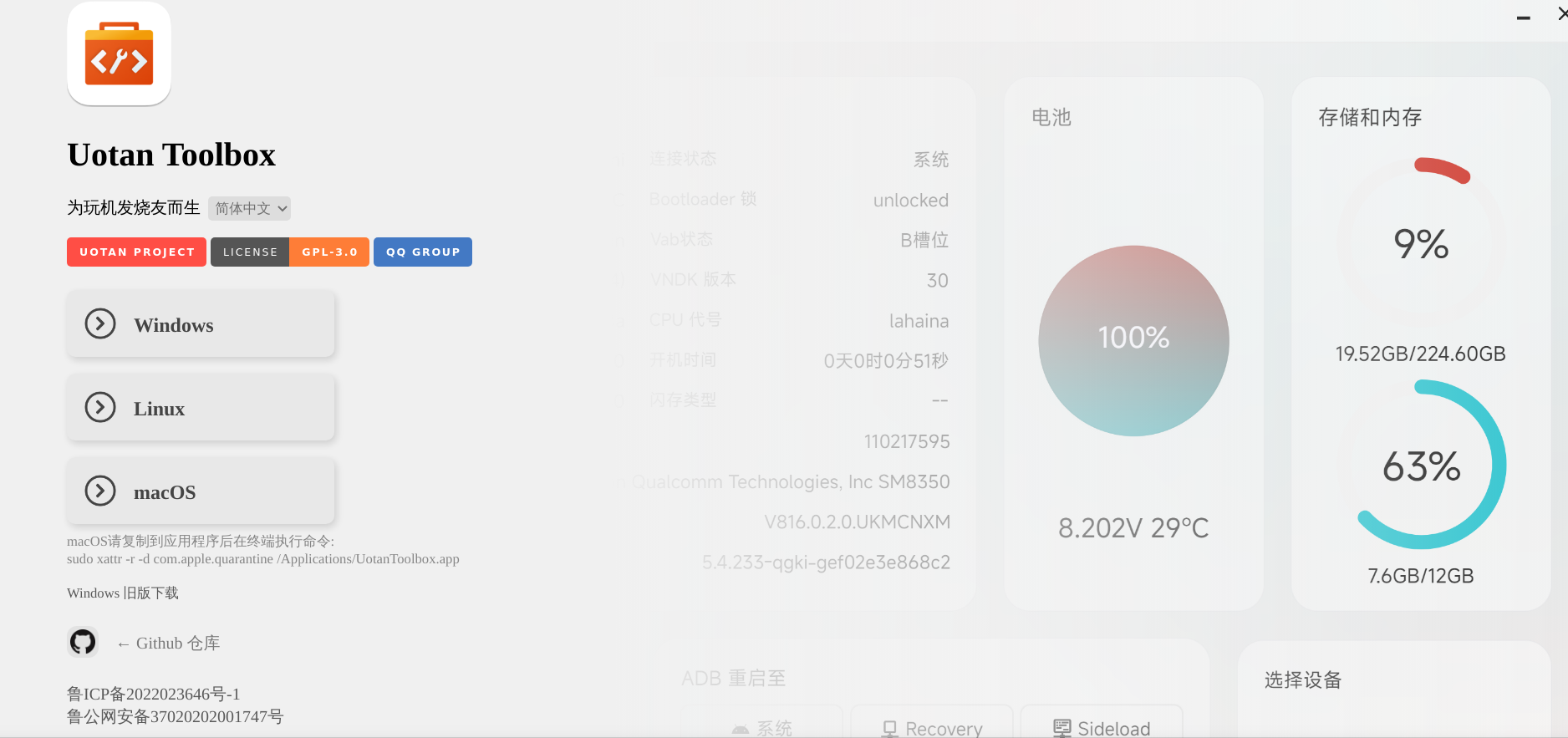Click the 8.202V 29°C battery reading
The width and height of the screenshot is (1568, 738).
pos(1133,527)
